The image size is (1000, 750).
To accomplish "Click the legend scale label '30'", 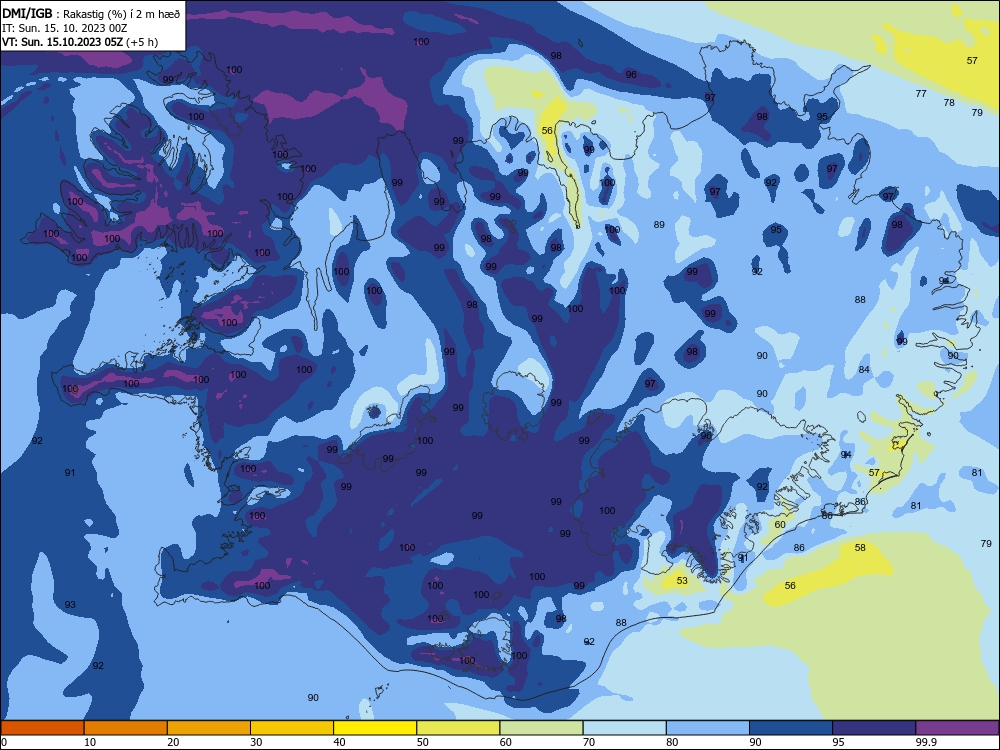I will coord(256,742).
